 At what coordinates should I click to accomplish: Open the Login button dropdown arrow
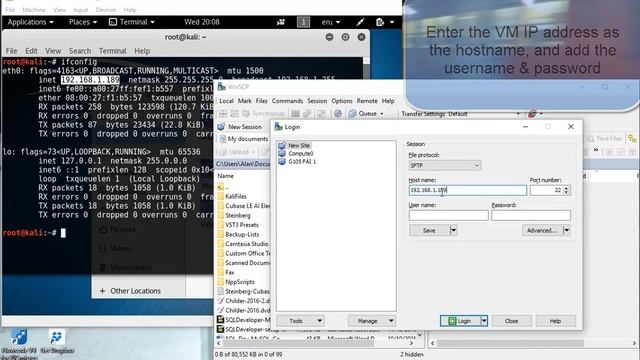tap(484, 321)
